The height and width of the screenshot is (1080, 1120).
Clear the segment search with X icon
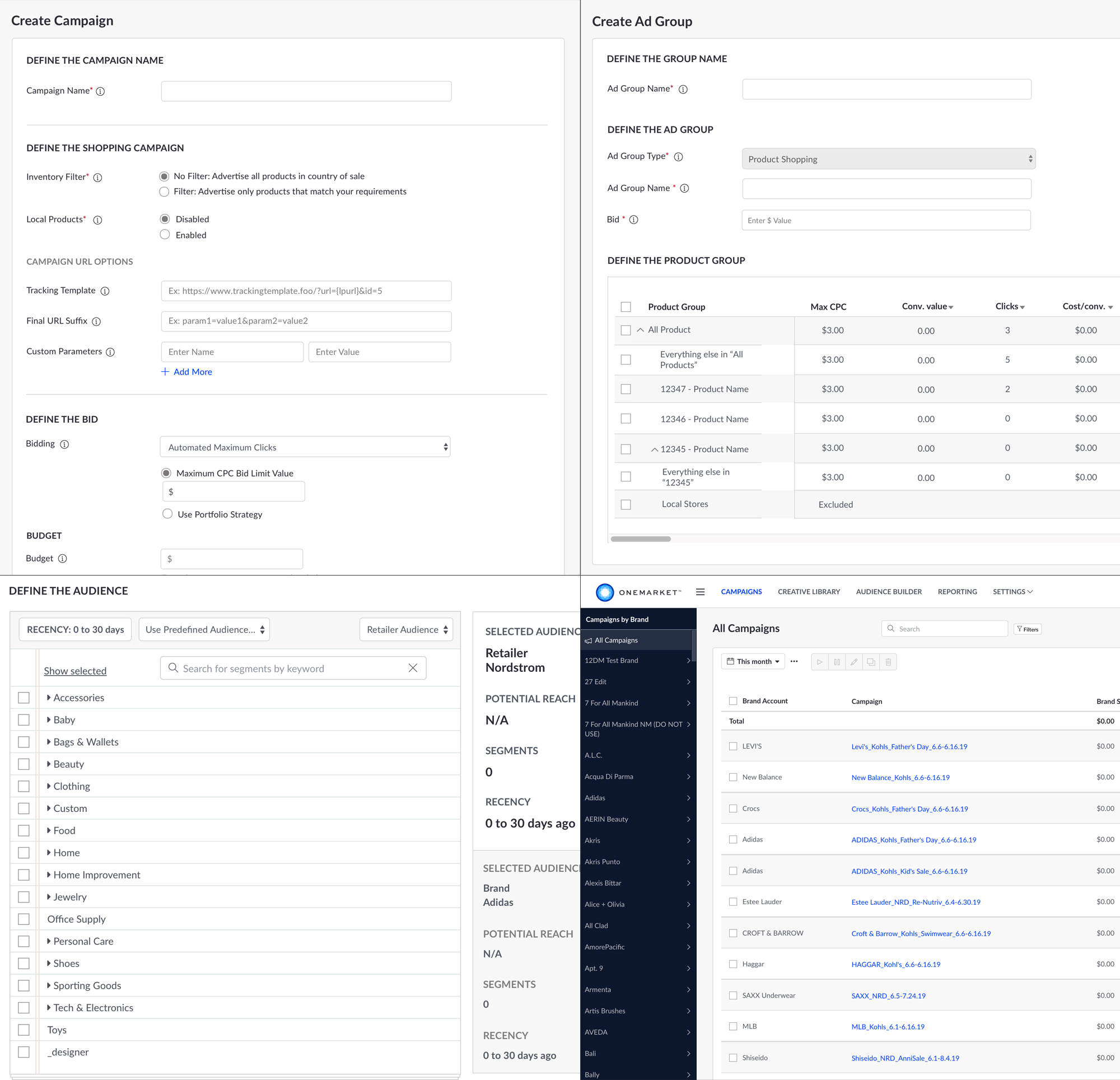click(413, 668)
